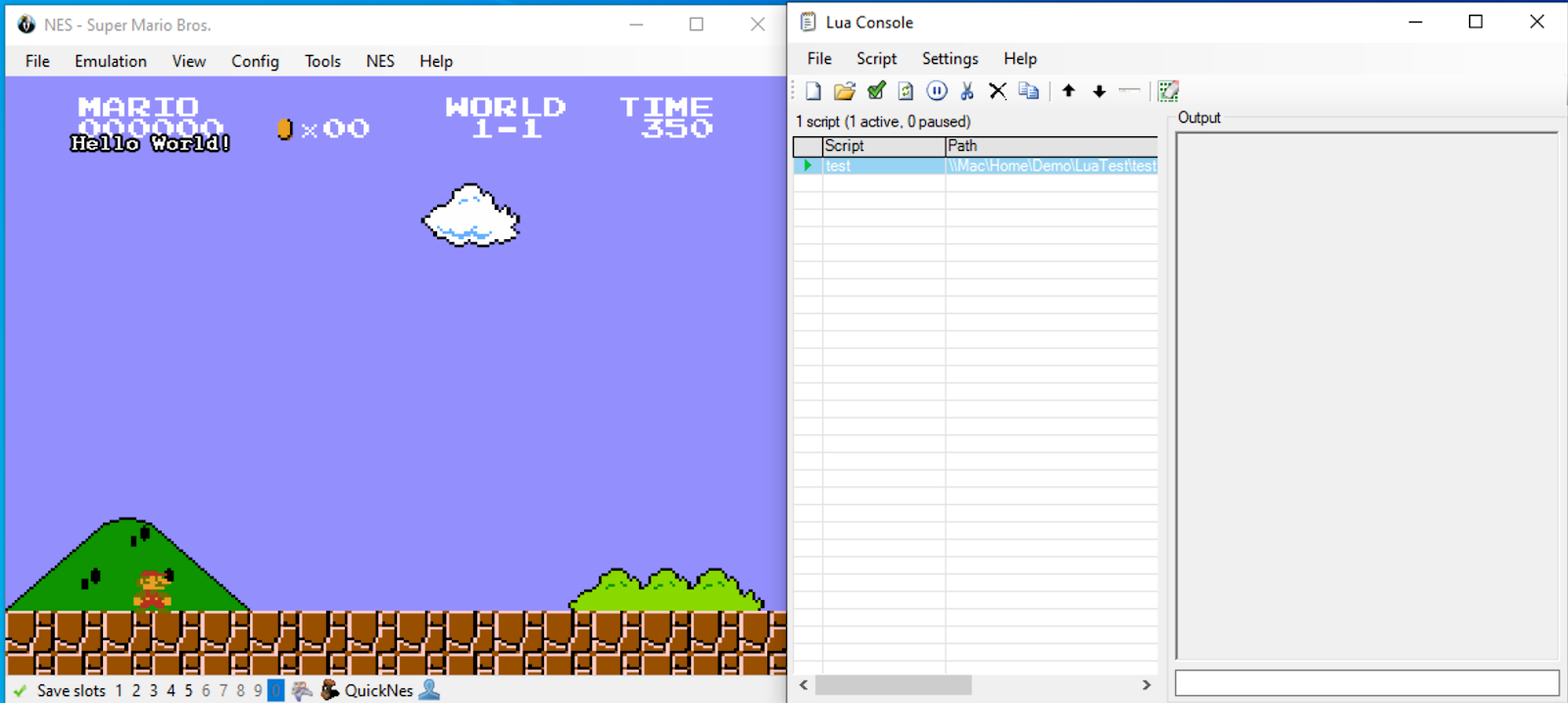Open Config menu
This screenshot has width=1568, height=703.
click(x=255, y=61)
